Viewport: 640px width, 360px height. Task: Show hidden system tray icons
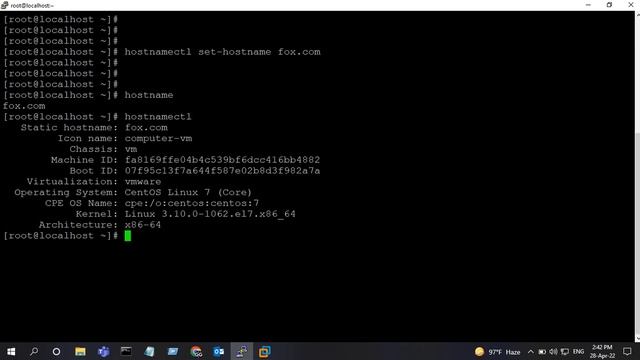coord(531,352)
